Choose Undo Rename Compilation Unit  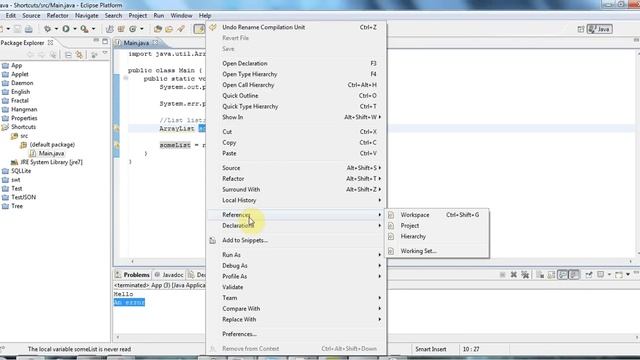point(297,27)
